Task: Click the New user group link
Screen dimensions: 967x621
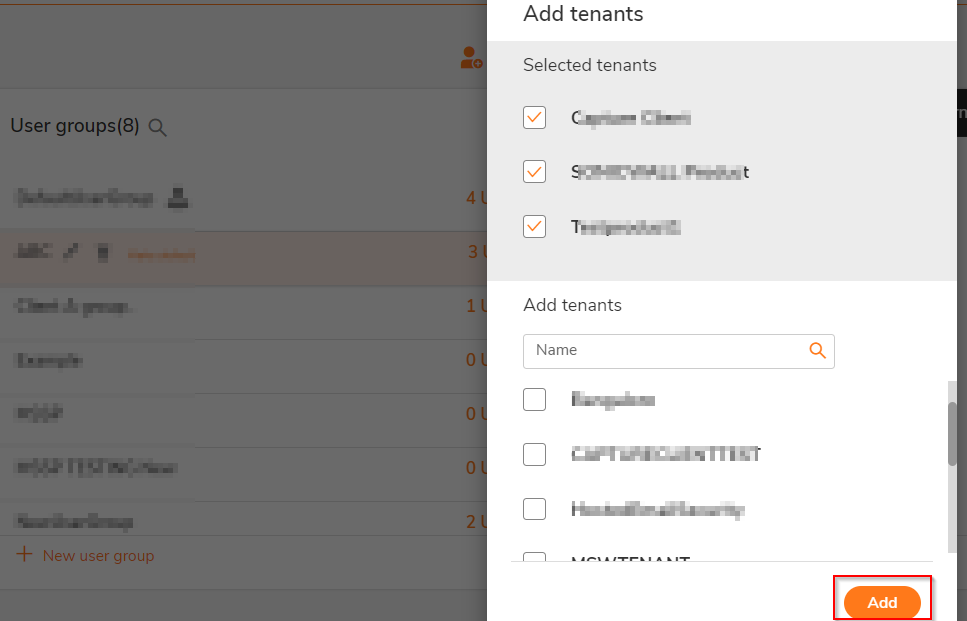Action: (x=98, y=555)
